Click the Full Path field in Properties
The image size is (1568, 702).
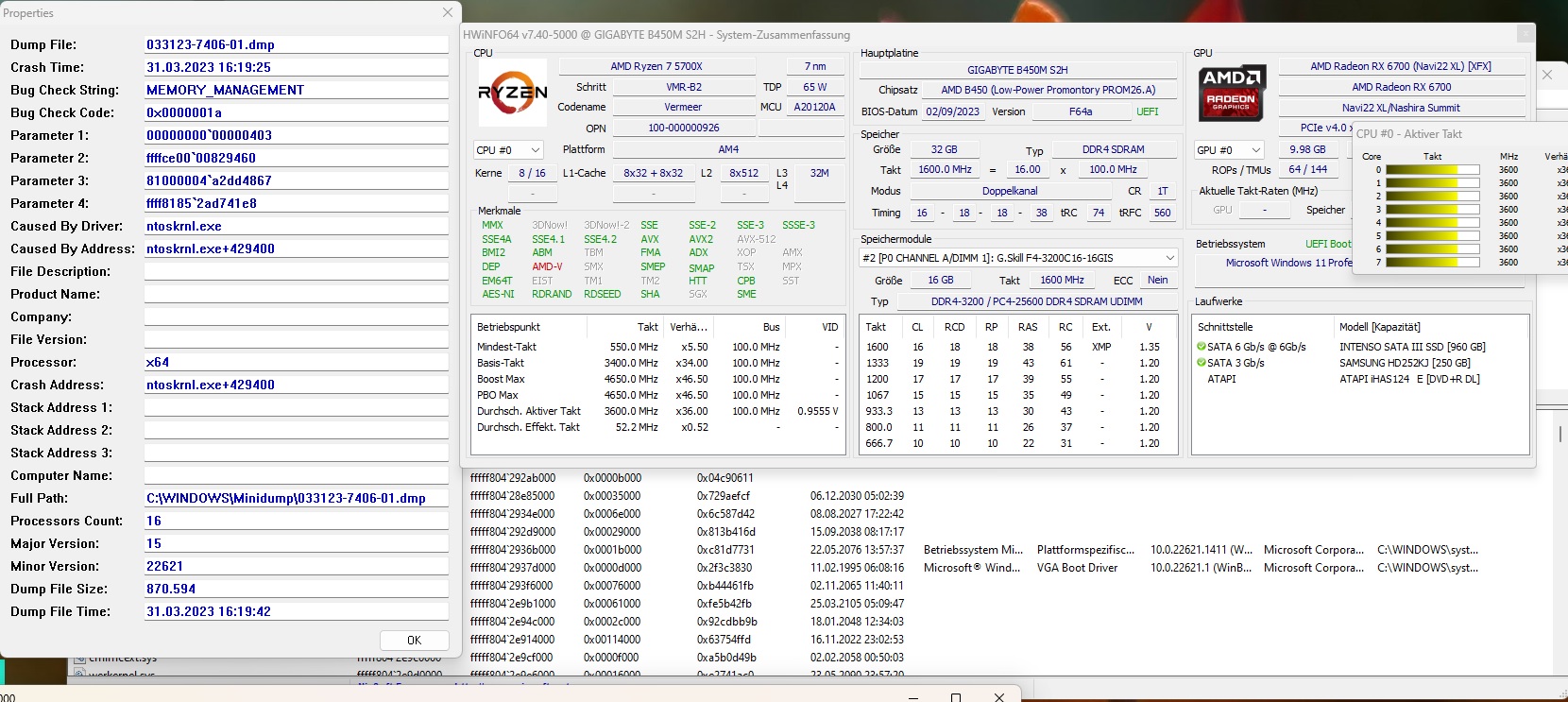pos(297,498)
